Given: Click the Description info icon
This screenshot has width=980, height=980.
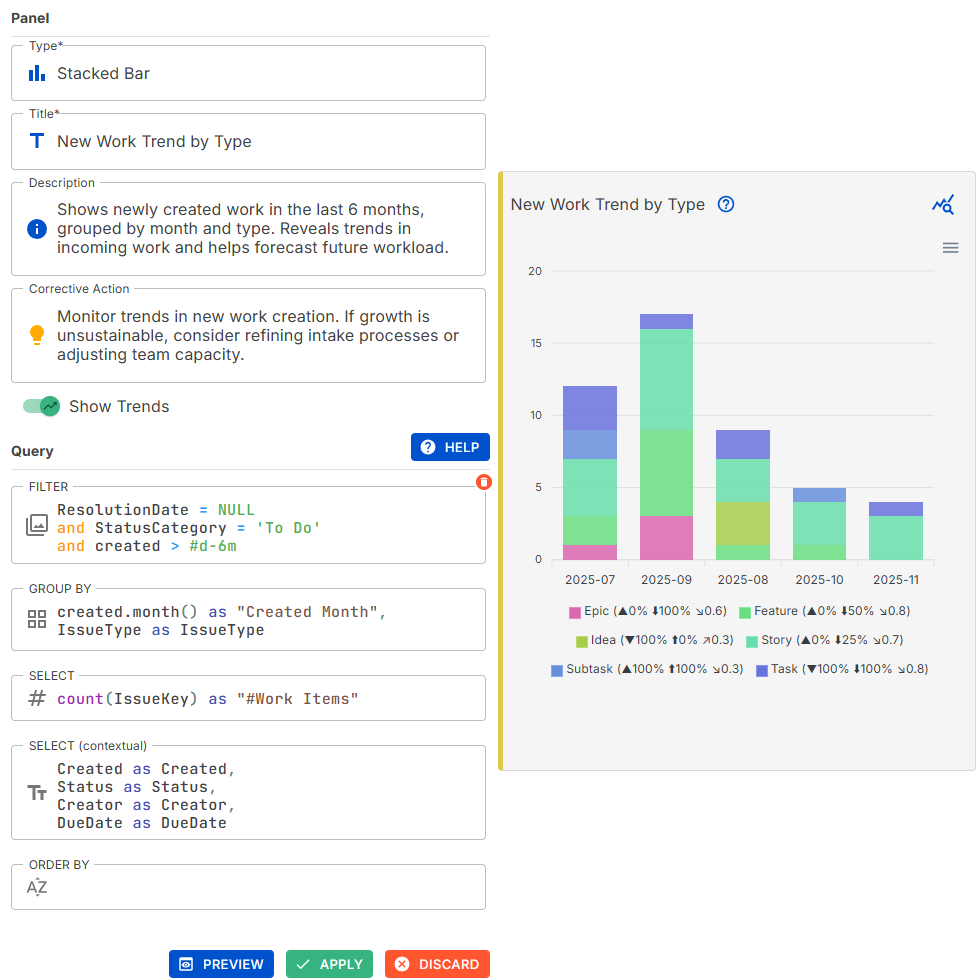Looking at the screenshot, I should click(37, 229).
